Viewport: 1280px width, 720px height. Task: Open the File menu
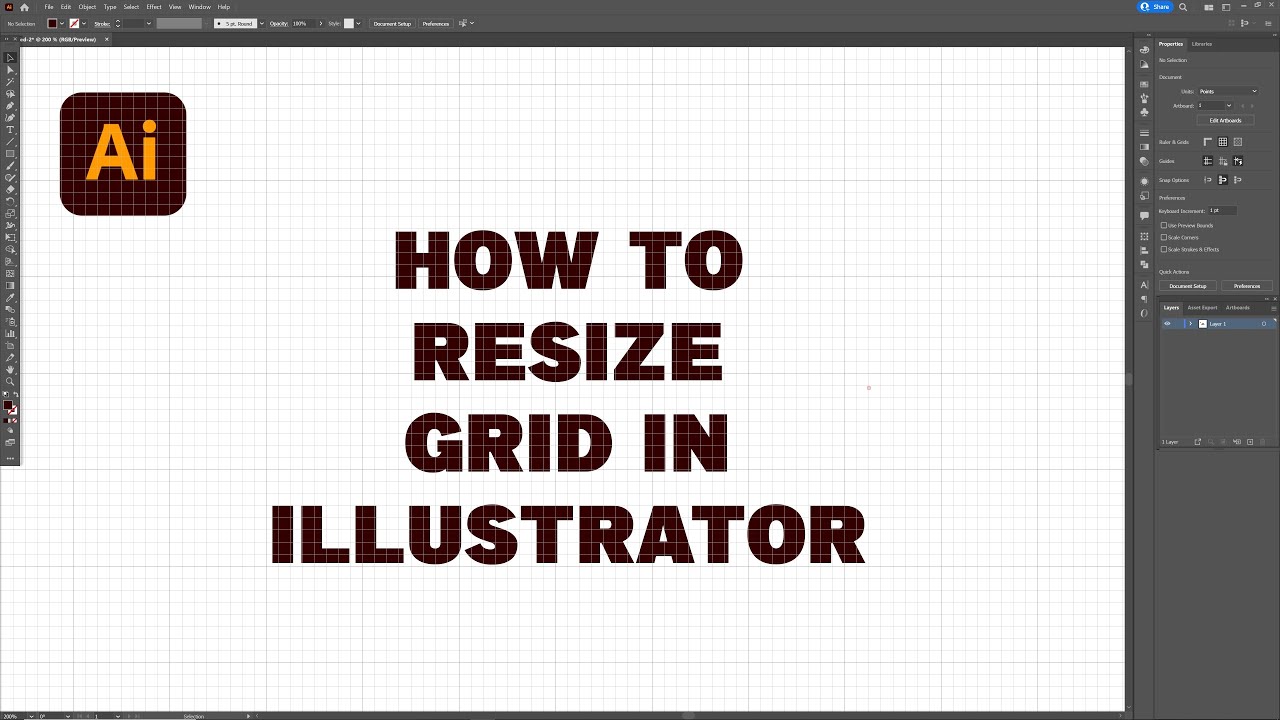pyautogui.click(x=48, y=7)
